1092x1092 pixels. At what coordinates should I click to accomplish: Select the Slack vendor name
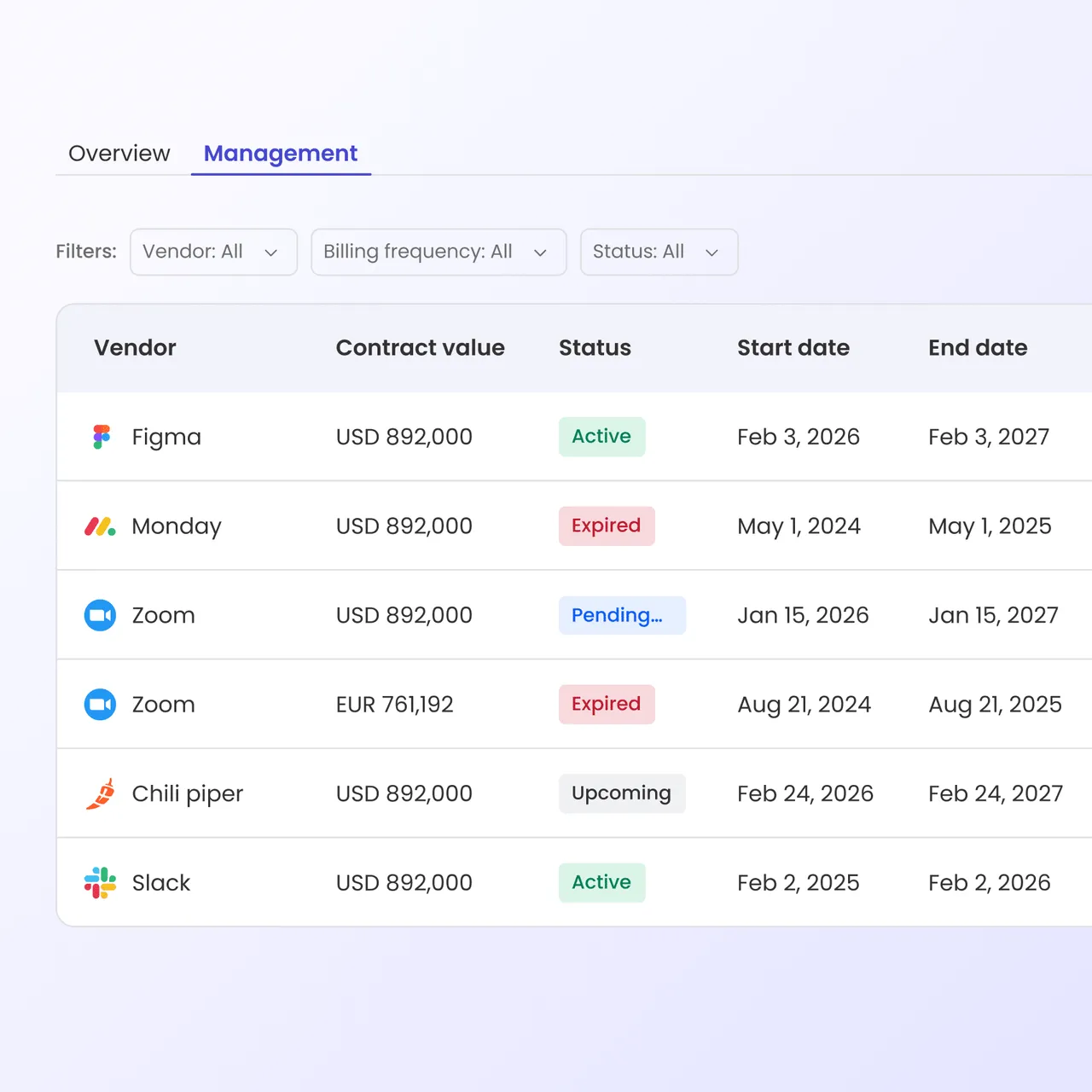pos(161,883)
